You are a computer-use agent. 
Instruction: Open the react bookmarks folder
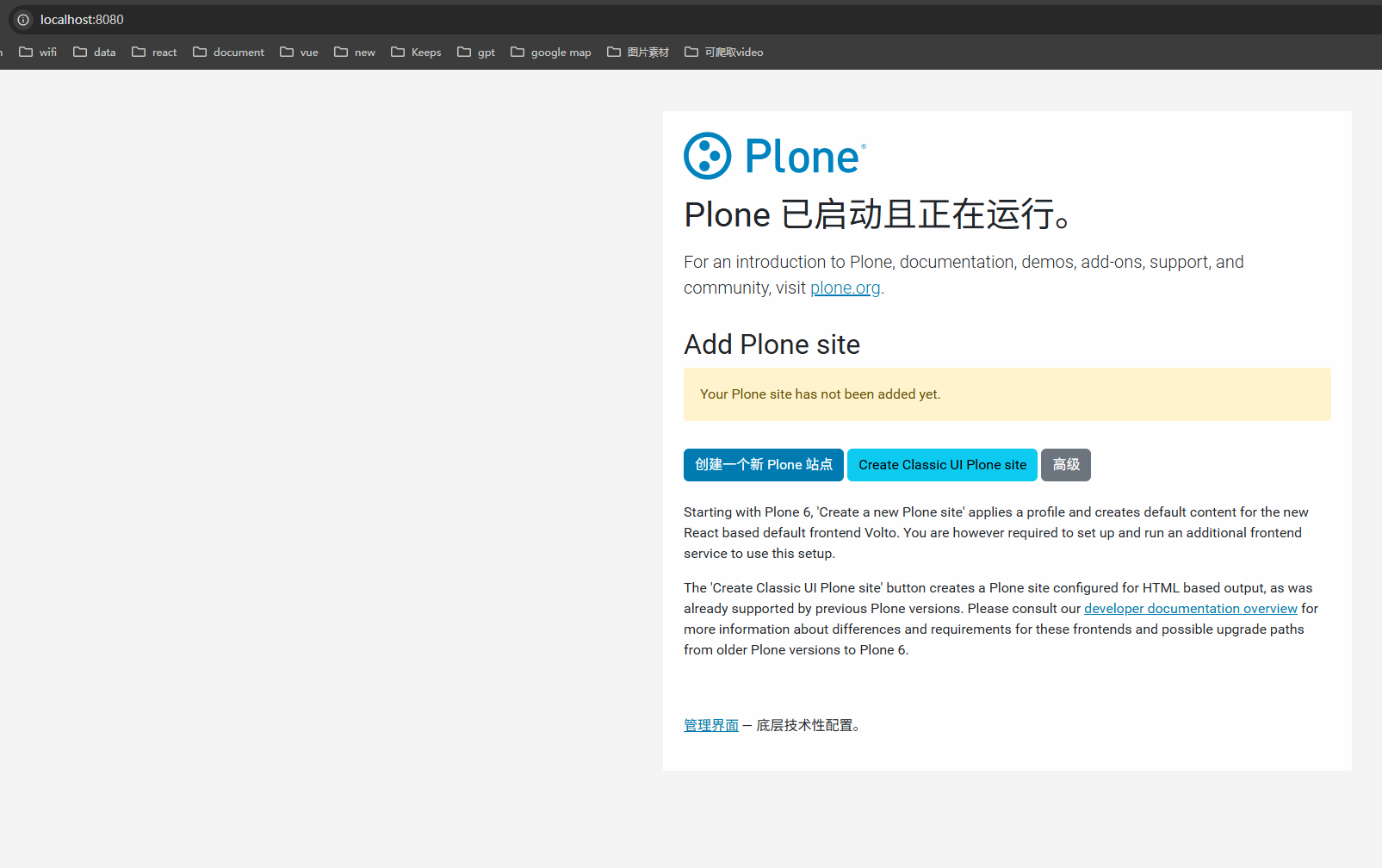[x=154, y=52]
